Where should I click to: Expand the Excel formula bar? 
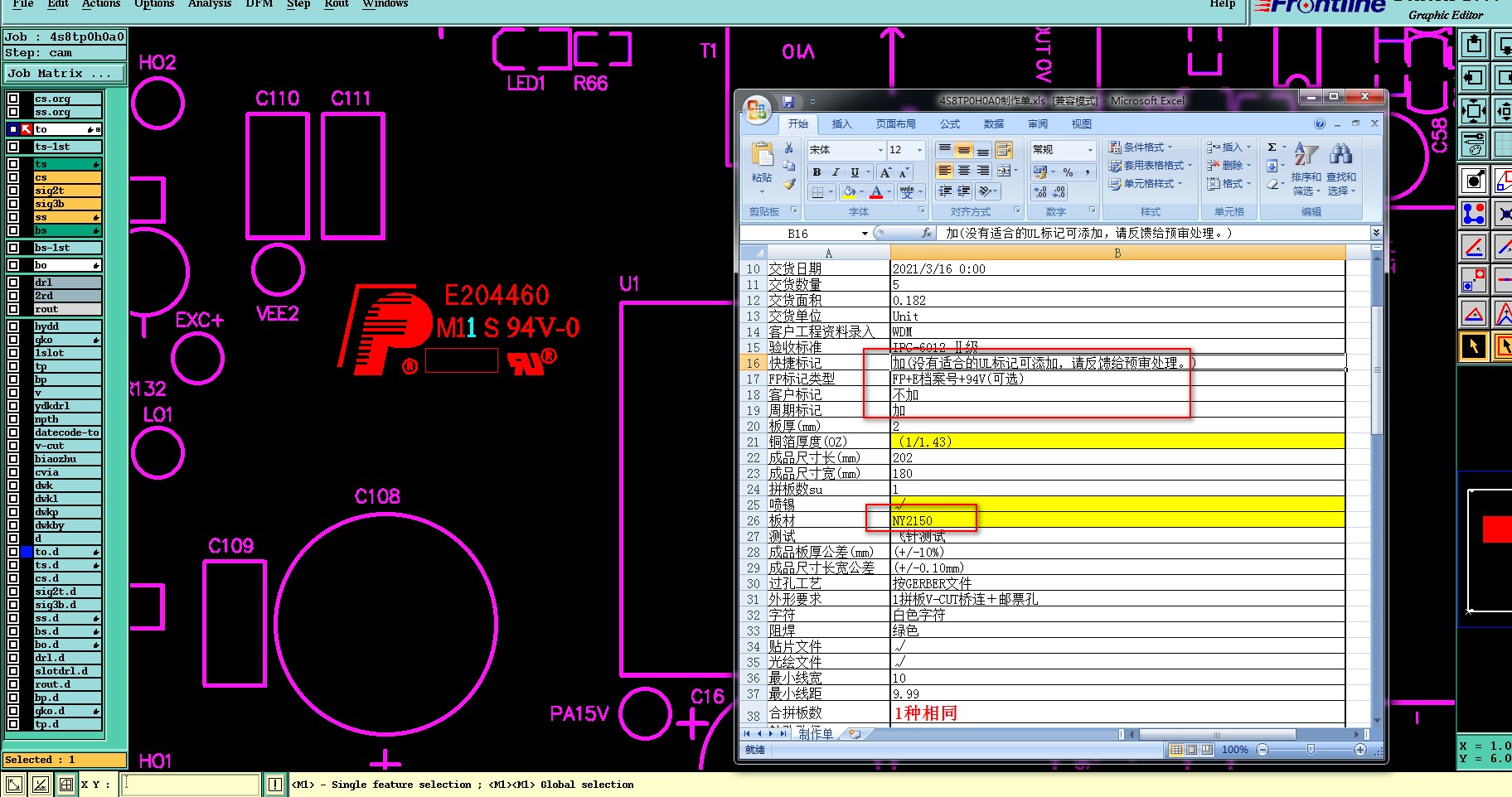pyautogui.click(x=1376, y=233)
